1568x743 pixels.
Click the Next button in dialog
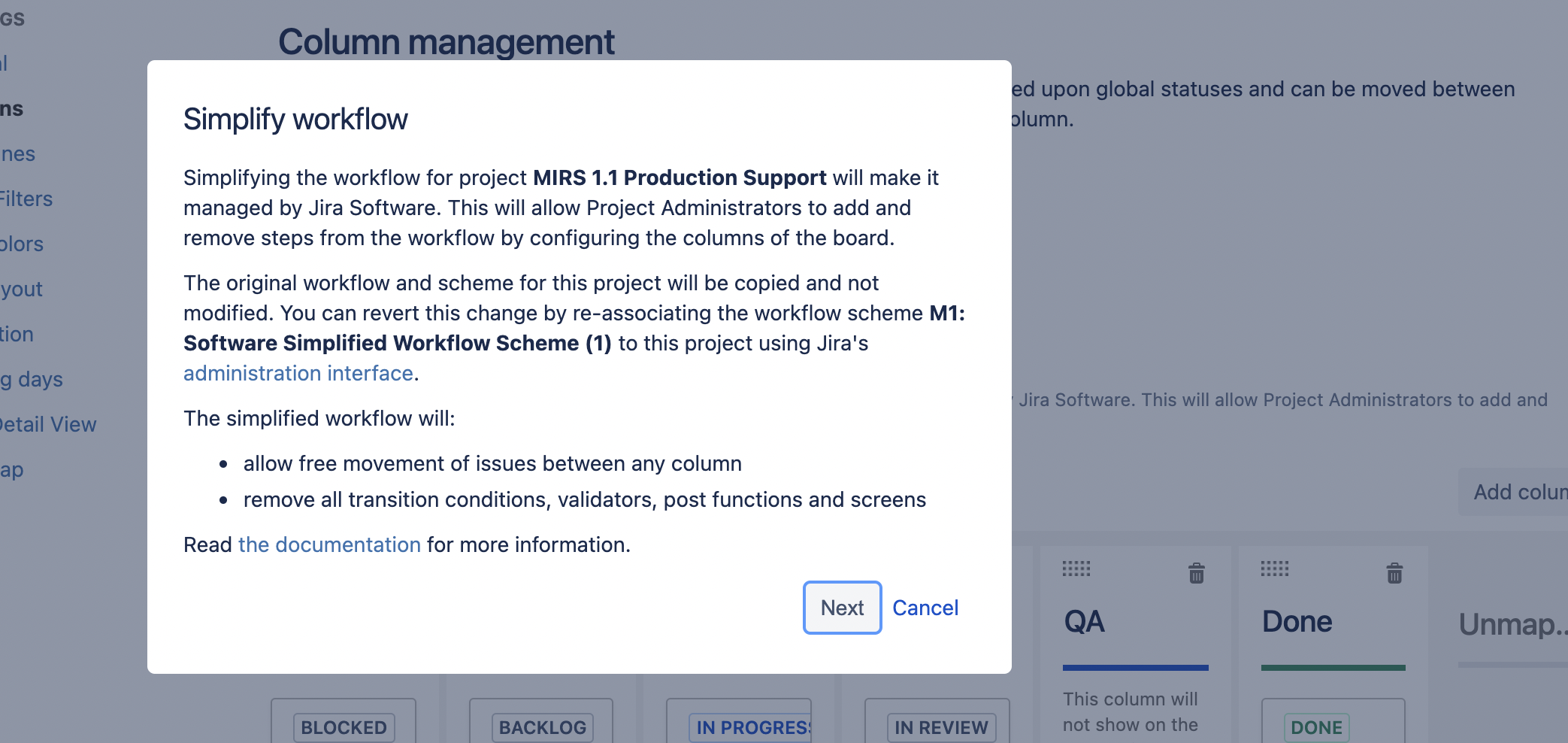coord(842,608)
